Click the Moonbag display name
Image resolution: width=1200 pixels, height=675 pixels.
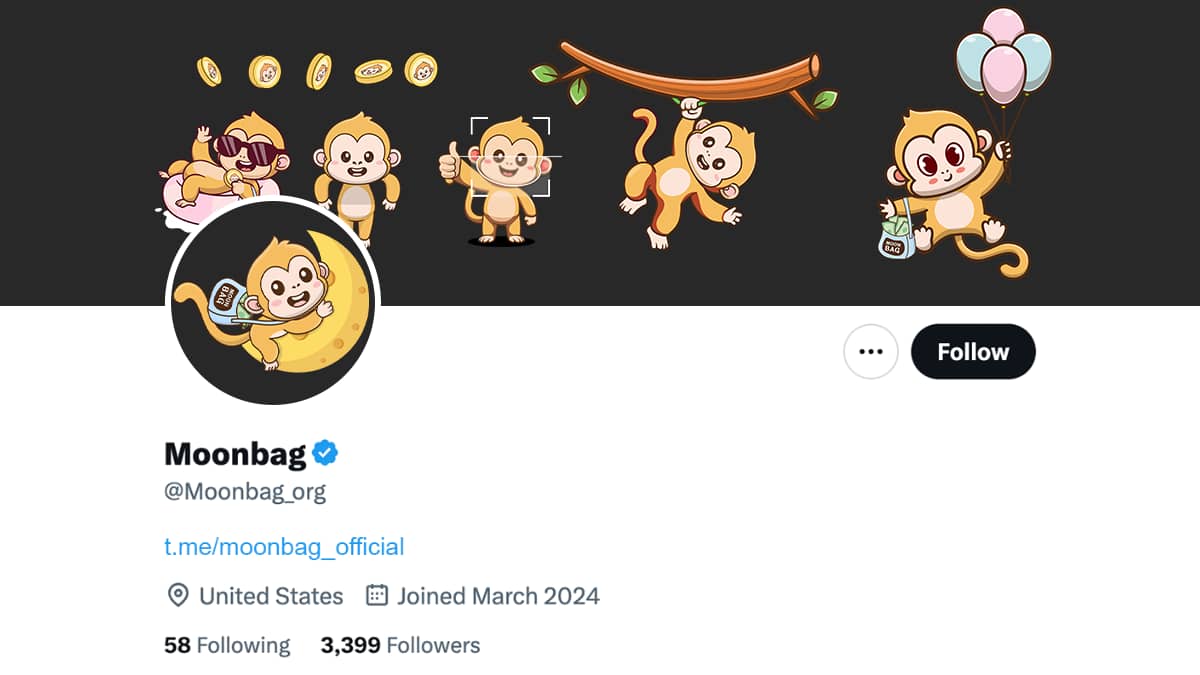pyautogui.click(x=235, y=454)
